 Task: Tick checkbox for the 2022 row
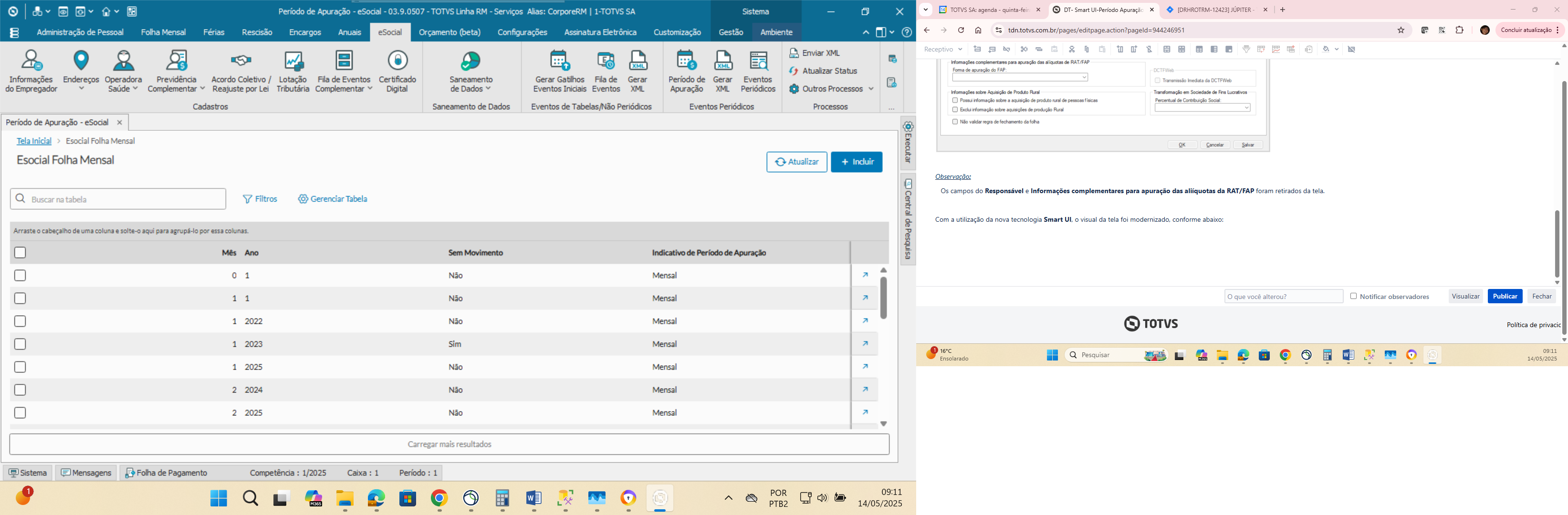[x=20, y=321]
